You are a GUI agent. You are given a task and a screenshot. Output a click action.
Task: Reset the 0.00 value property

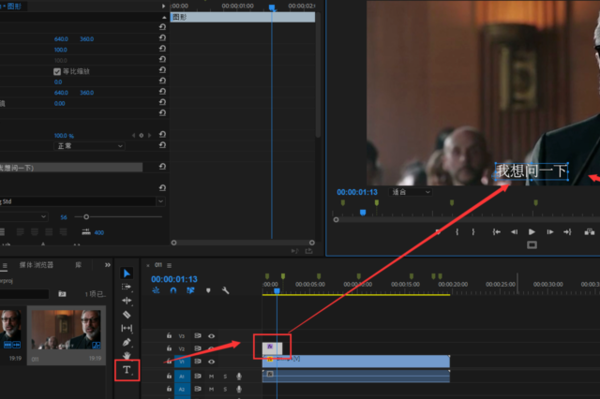click(162, 102)
